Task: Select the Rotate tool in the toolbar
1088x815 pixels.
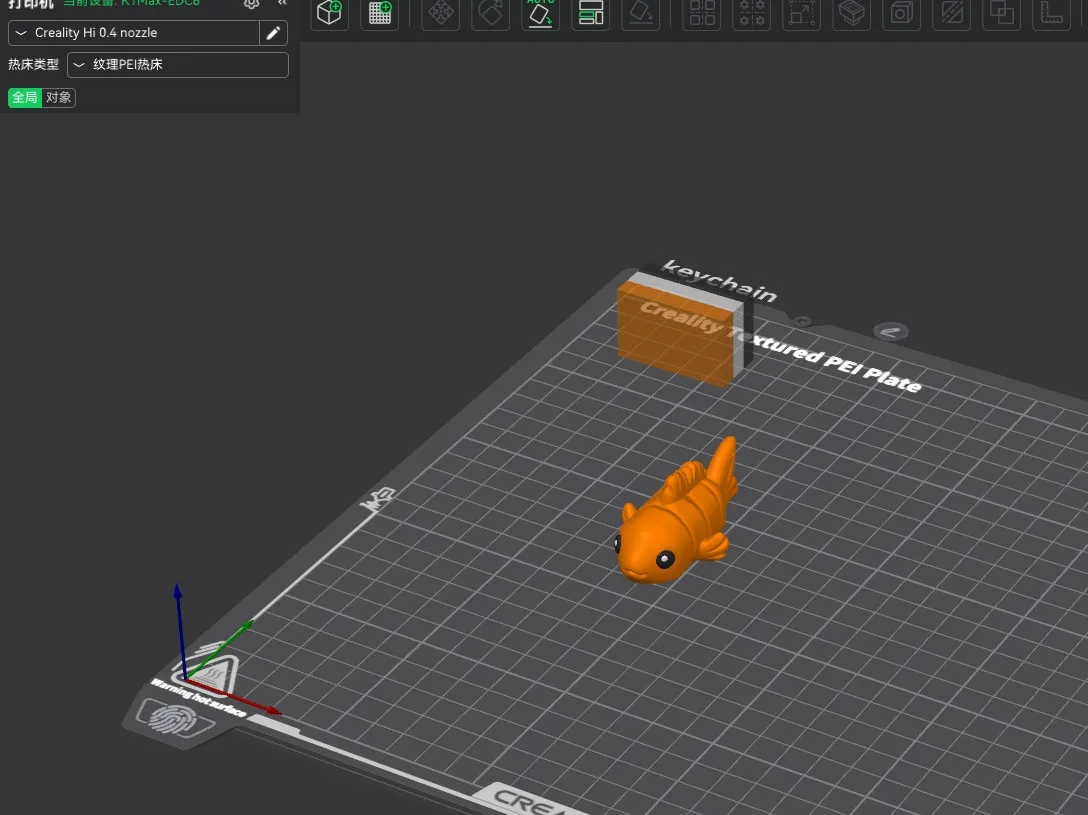Action: point(491,12)
